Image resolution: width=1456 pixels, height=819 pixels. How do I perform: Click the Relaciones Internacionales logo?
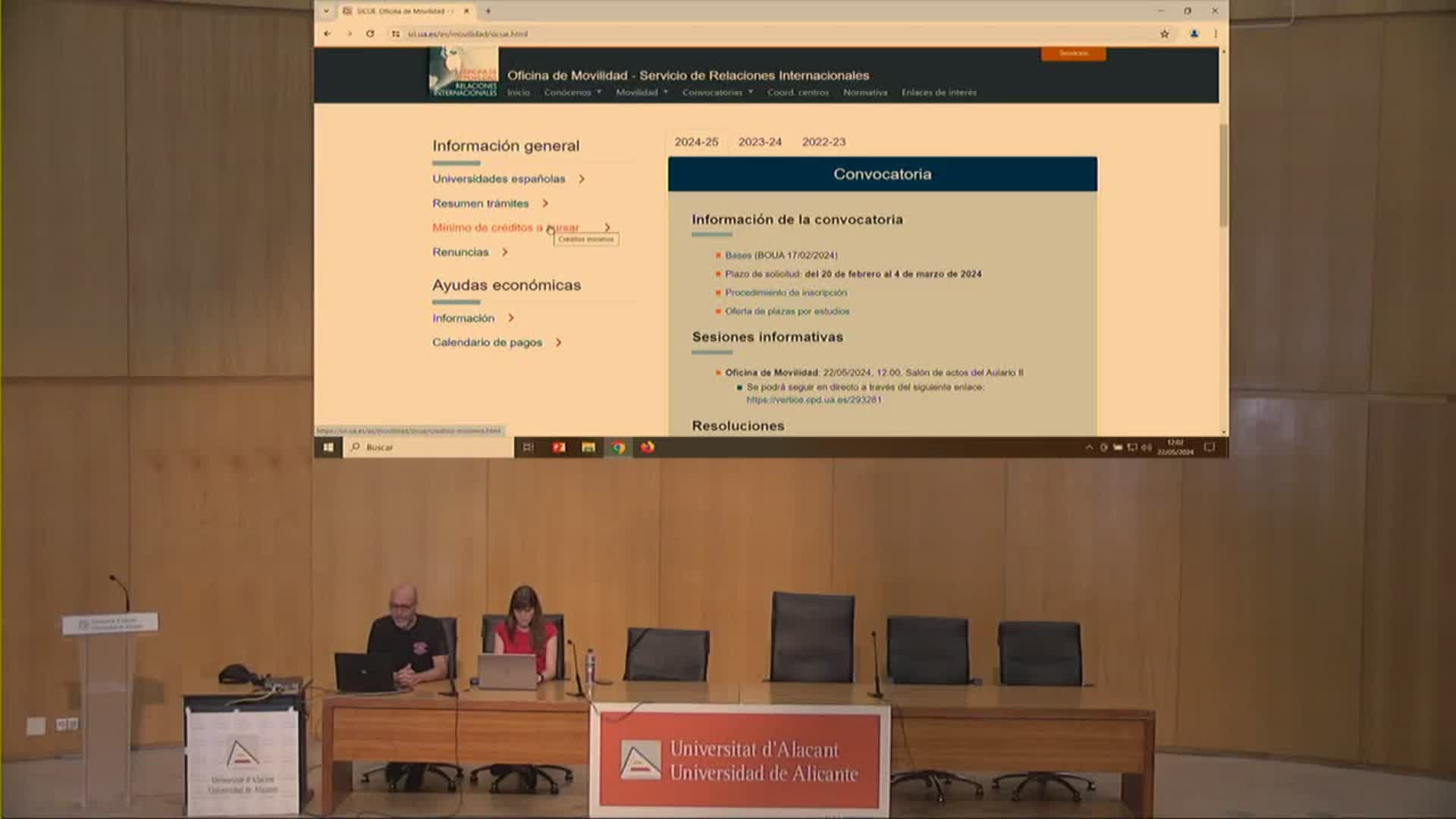tap(463, 72)
